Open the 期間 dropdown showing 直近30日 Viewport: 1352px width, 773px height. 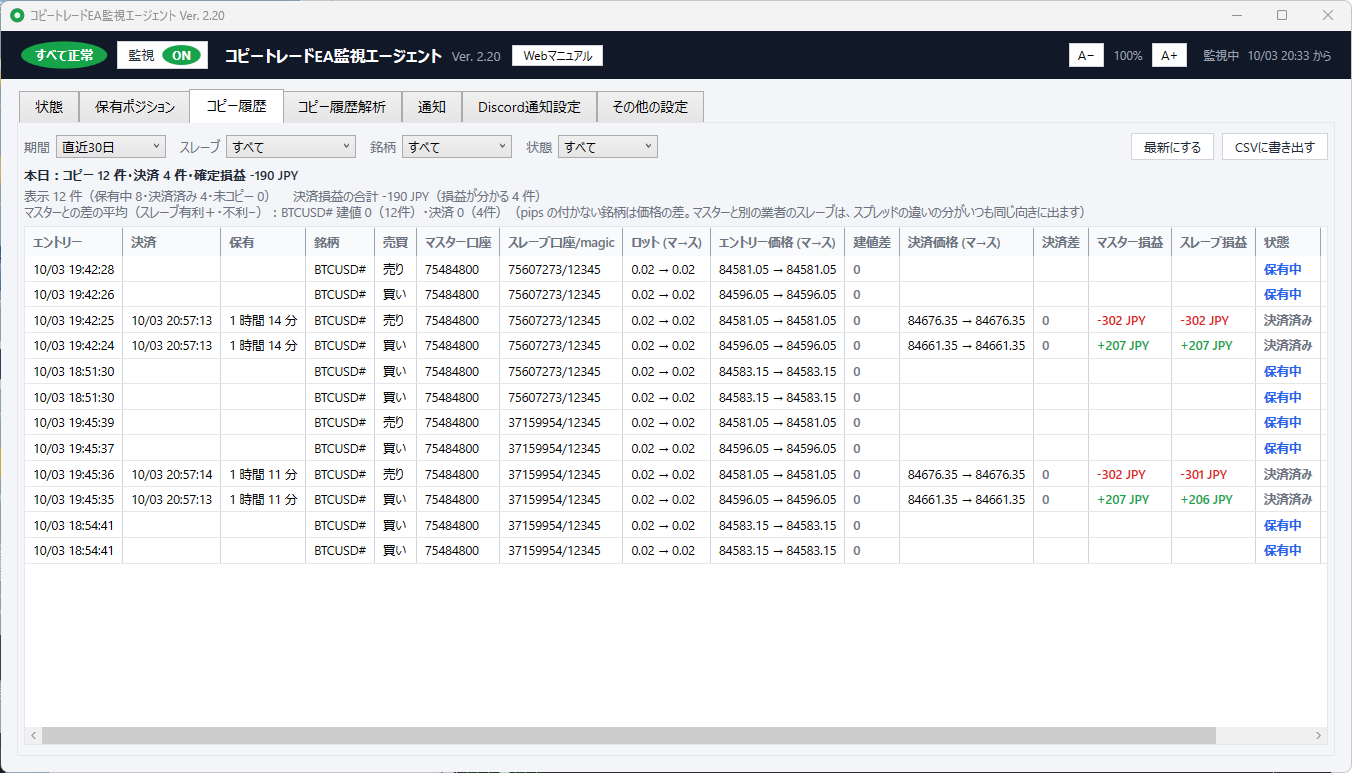(x=110, y=147)
